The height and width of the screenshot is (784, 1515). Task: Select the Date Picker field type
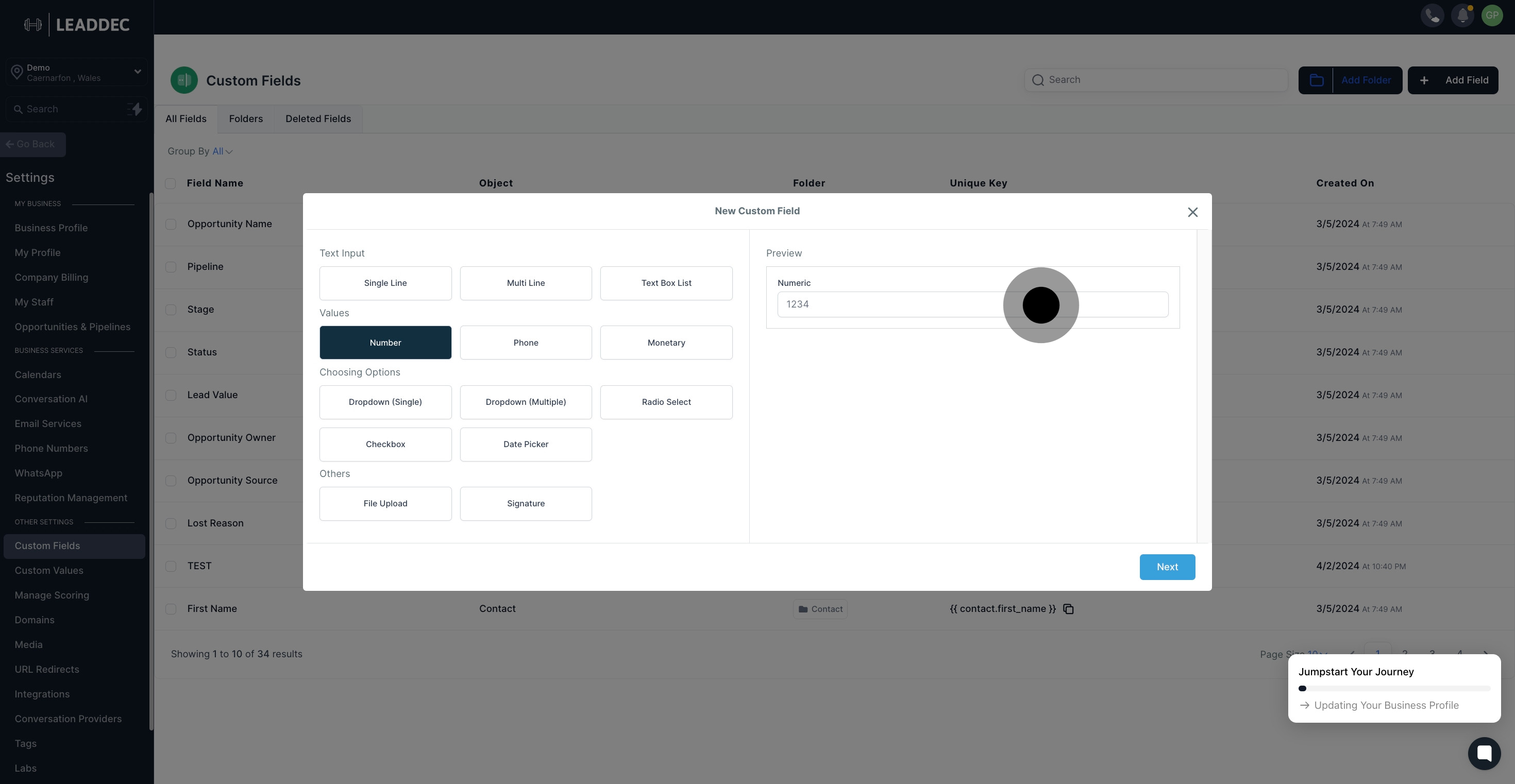click(x=526, y=445)
